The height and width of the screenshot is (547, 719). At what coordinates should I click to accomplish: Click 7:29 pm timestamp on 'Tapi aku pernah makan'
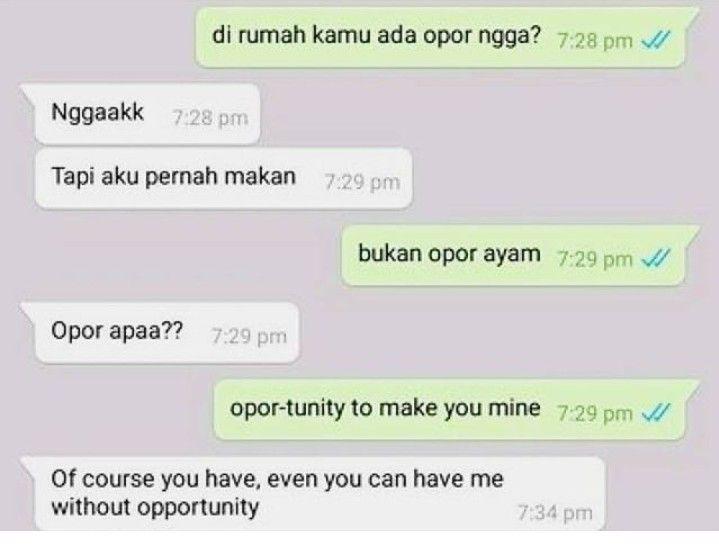tap(362, 182)
